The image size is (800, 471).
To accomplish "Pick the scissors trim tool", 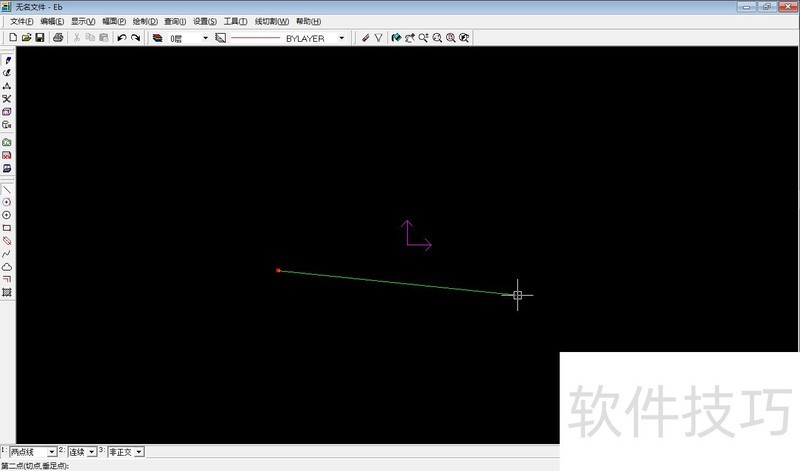I will coord(7,98).
